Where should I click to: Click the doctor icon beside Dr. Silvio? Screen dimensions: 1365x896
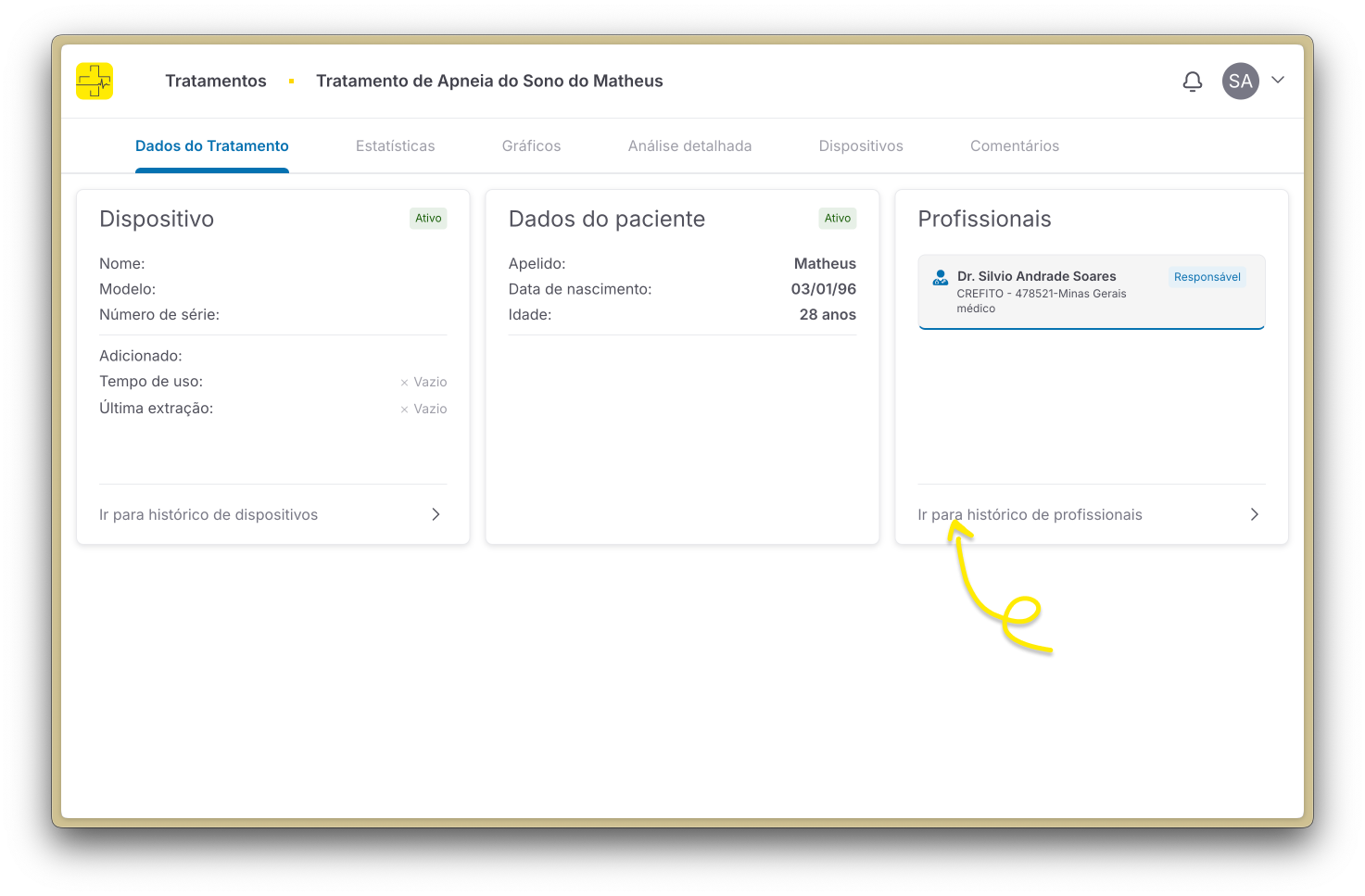(940, 277)
